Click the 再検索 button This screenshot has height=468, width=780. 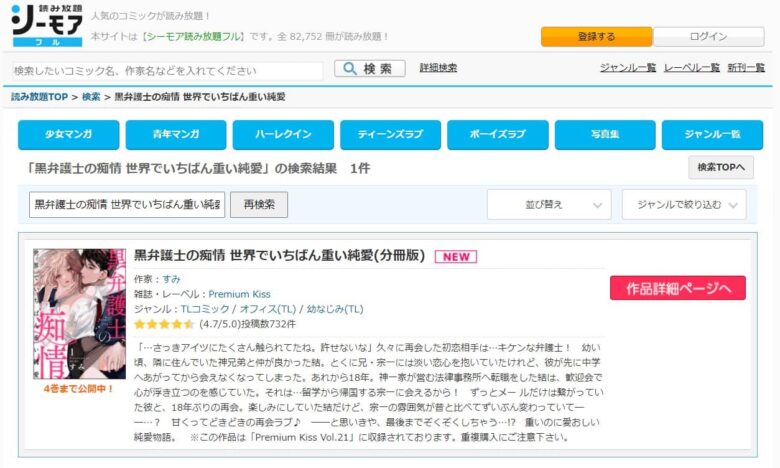point(259,204)
